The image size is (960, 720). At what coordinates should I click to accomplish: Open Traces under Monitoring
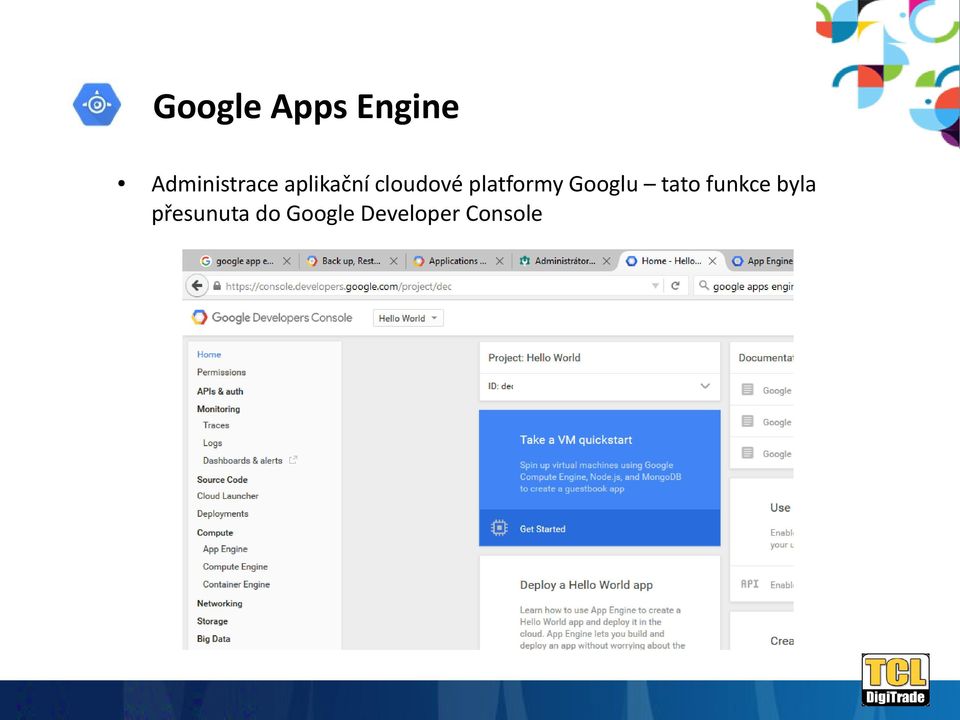click(216, 425)
